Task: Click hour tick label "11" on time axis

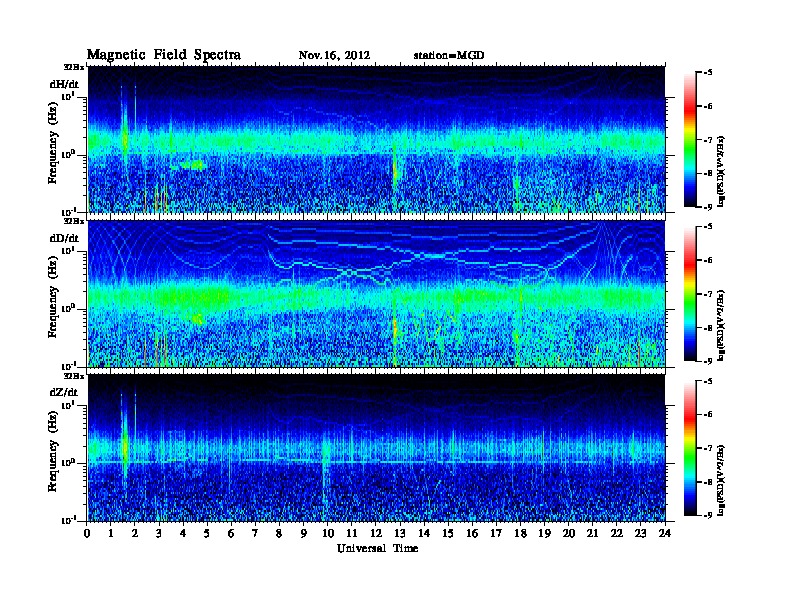Action: (x=352, y=533)
